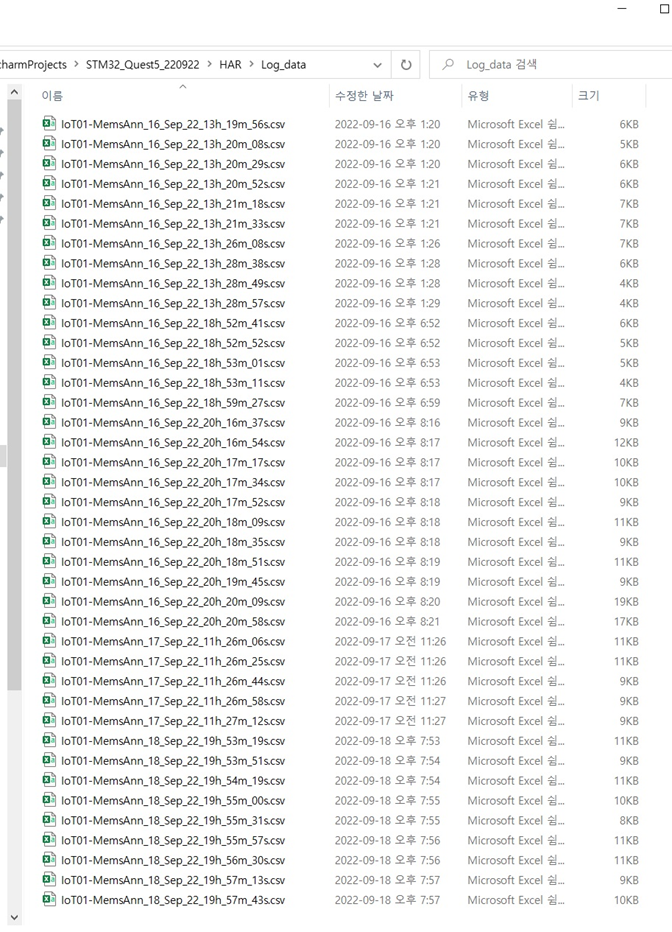Select file name IoT01-MemsAnn_16_Sep_22_20h_18m_51s.csv
Viewport: 672px width, 932px height.
tap(173, 562)
